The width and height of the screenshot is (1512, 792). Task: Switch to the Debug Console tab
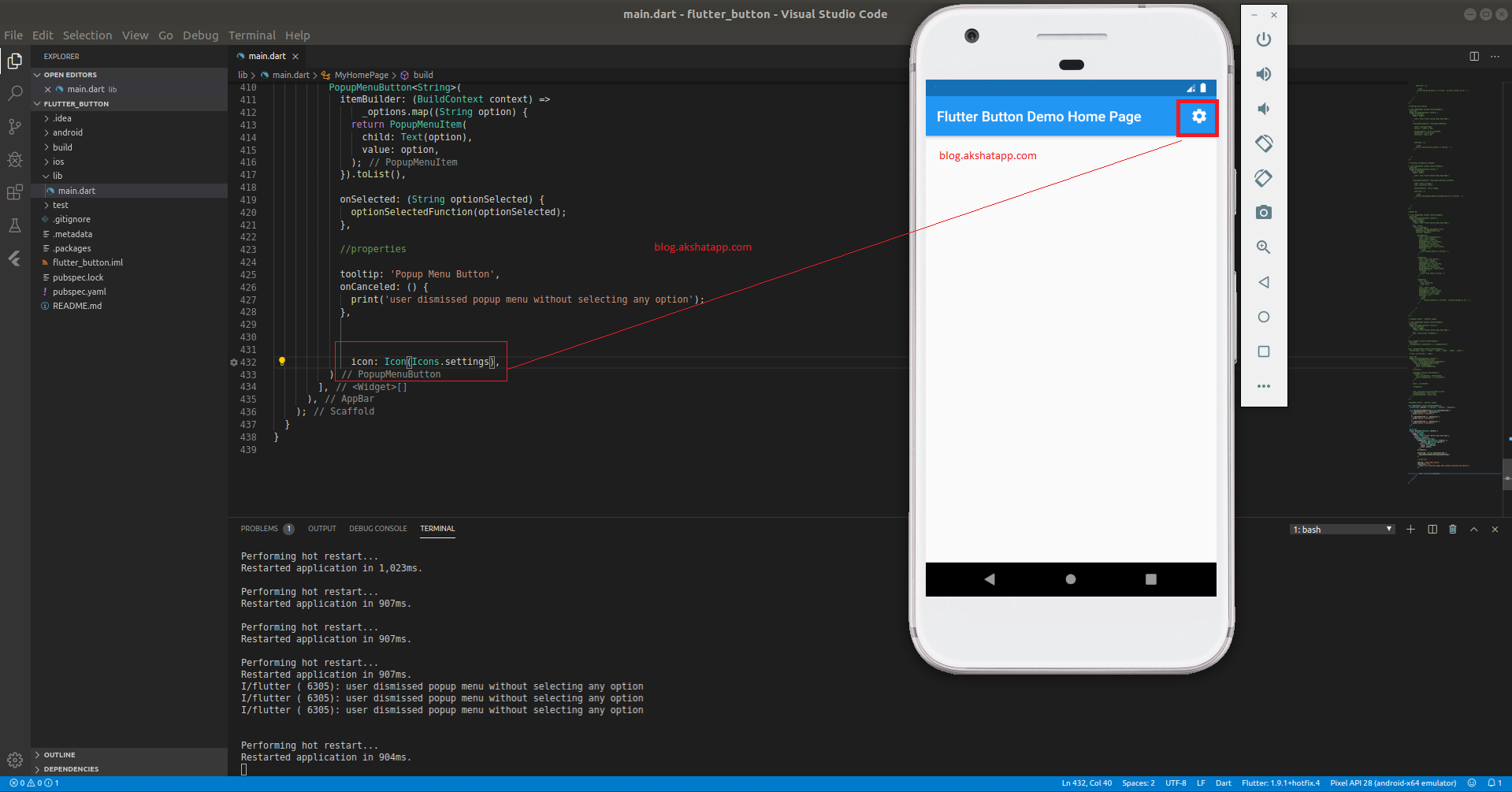[378, 529]
